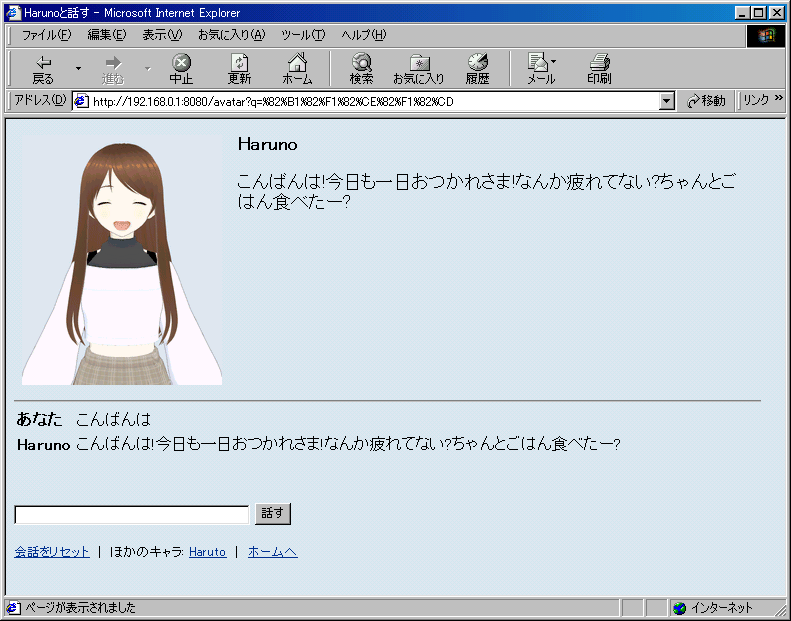Image resolution: width=791 pixels, height=621 pixels.
Task: Click the Internet Explorer icon in the title bar
Action: [14, 13]
